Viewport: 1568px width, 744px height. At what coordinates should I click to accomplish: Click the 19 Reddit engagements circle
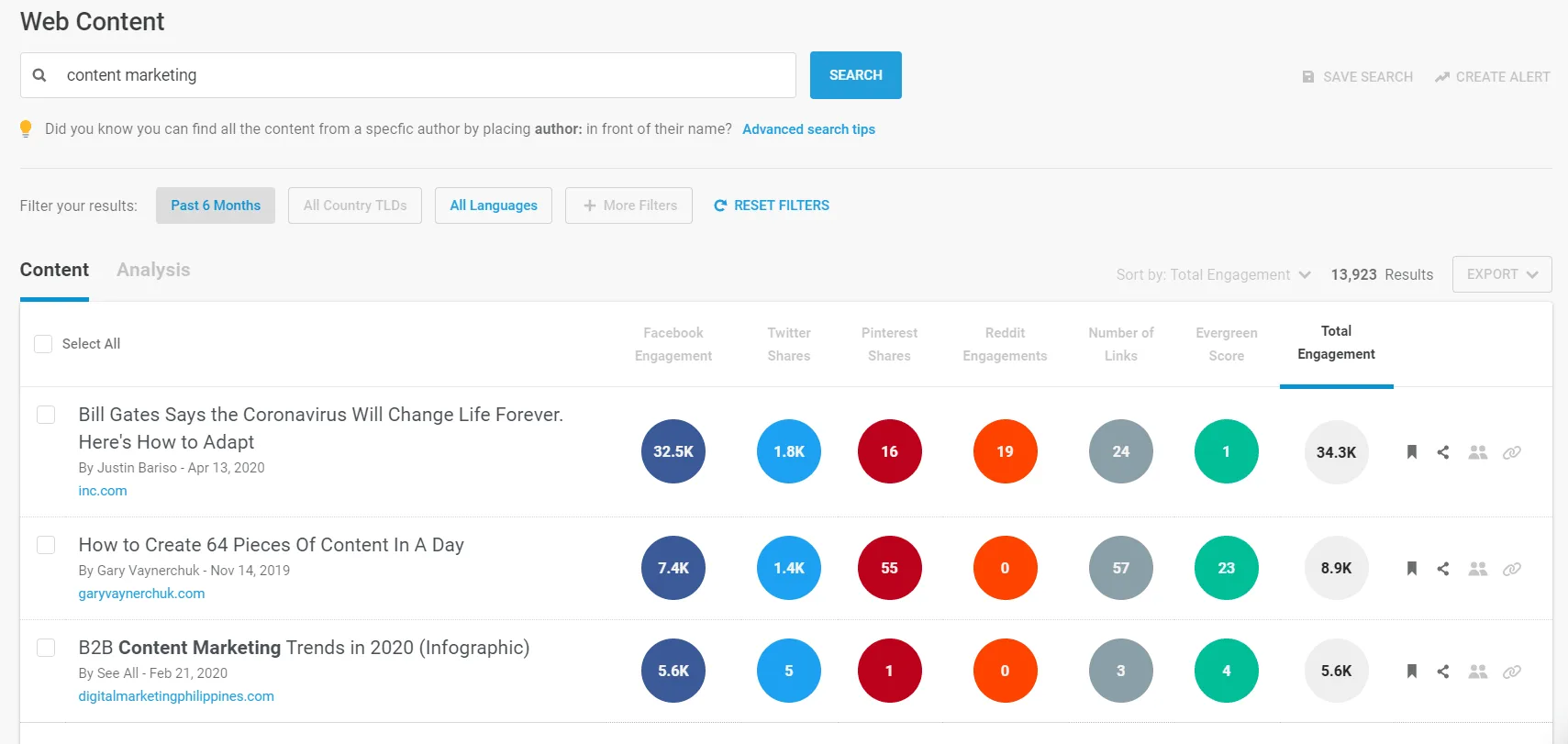[x=1006, y=451]
